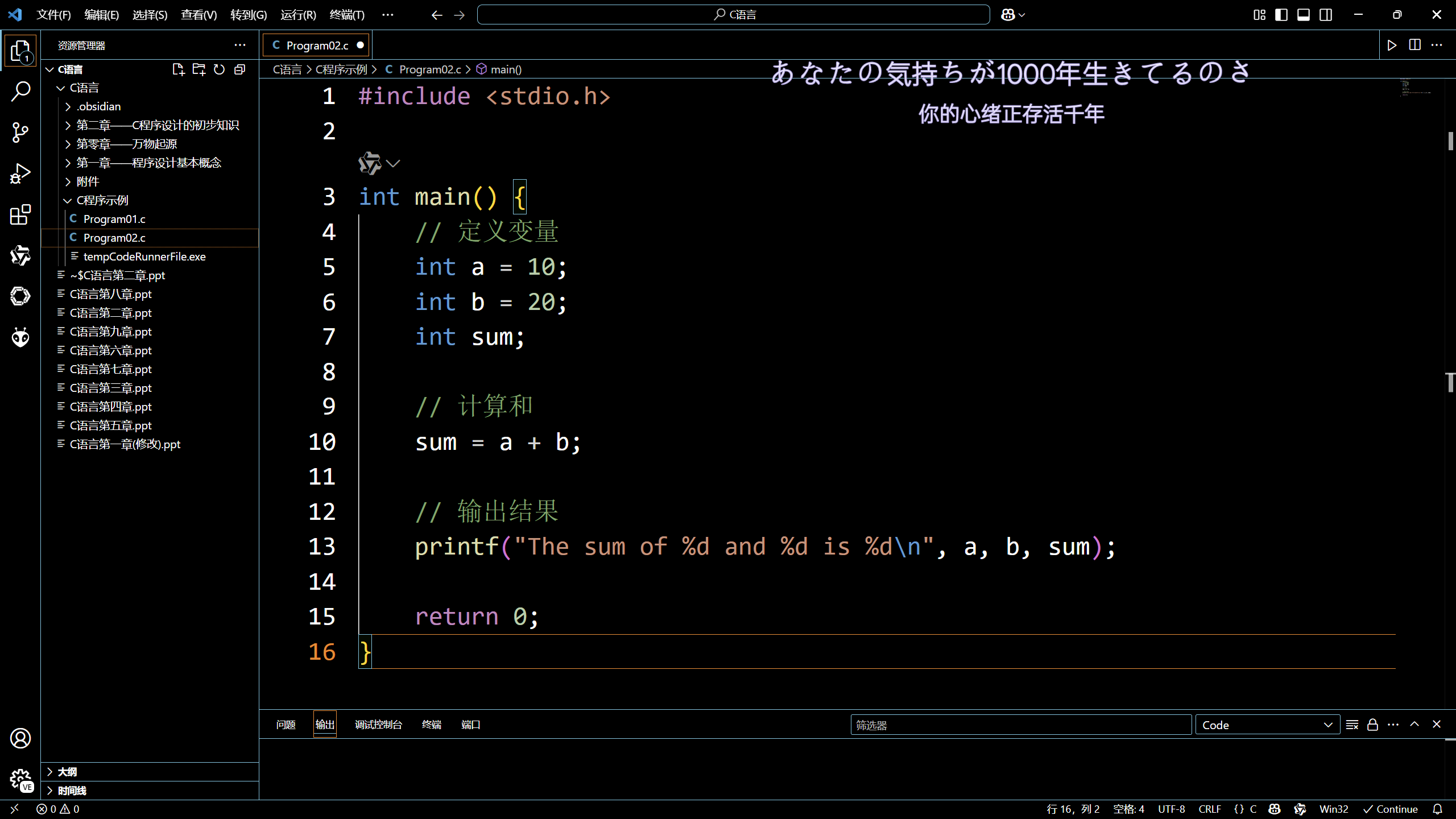1456x819 pixels.
Task: Open the Extensions view
Action: 20,214
